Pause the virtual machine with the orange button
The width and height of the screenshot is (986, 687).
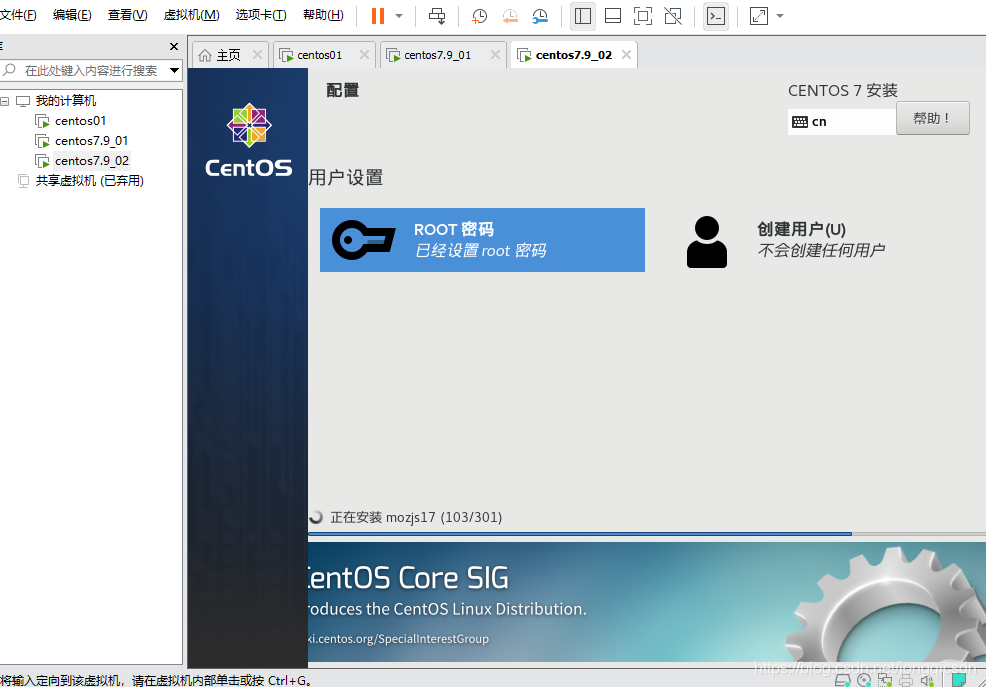point(377,16)
